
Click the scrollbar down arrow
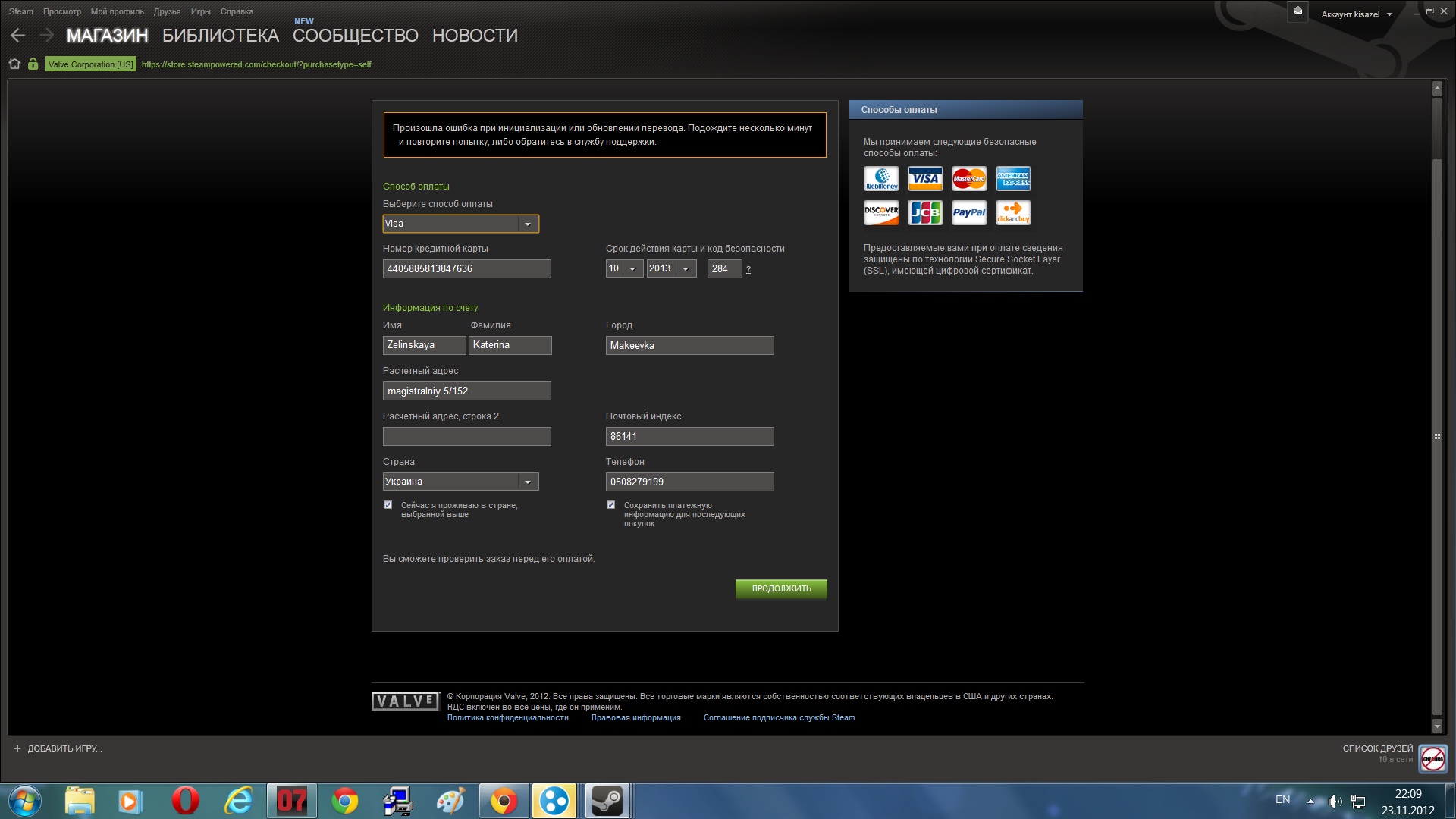(x=1437, y=726)
